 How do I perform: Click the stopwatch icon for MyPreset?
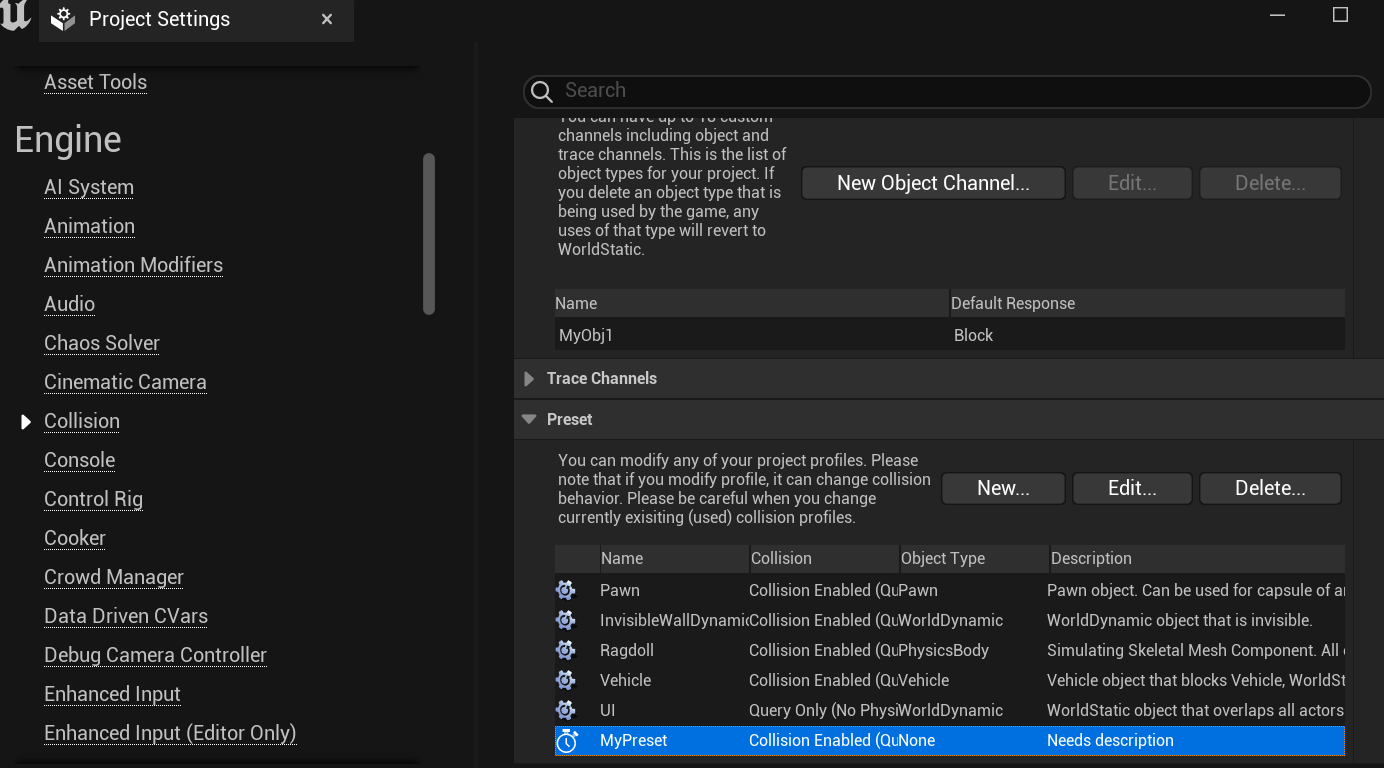coord(567,740)
